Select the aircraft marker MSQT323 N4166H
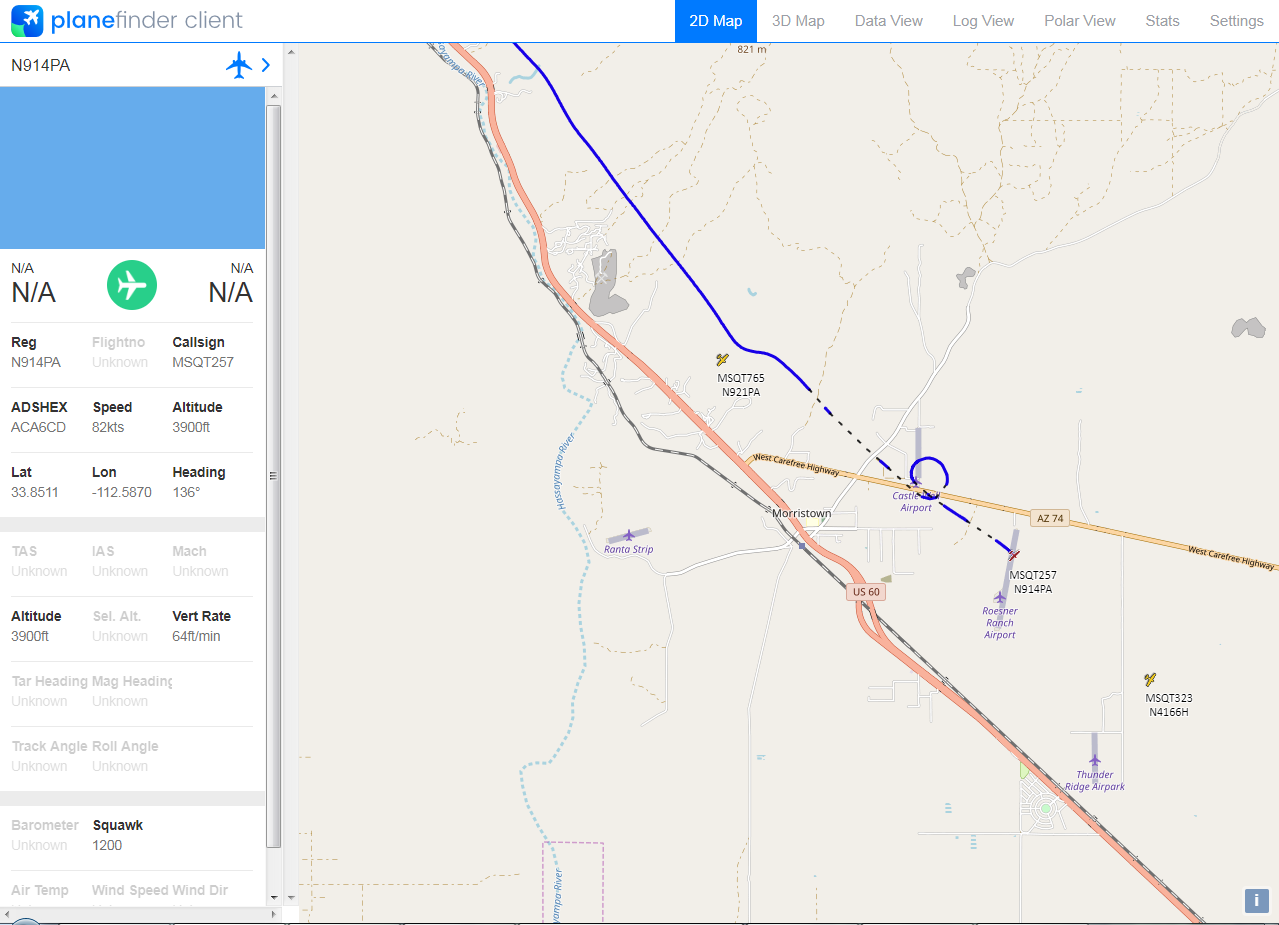Screen dimensions: 1279x925 1150,679
